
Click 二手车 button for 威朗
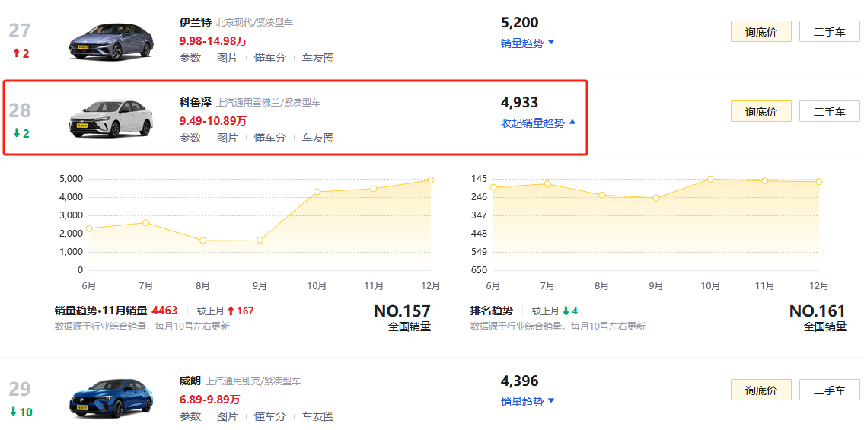pyautogui.click(x=829, y=390)
